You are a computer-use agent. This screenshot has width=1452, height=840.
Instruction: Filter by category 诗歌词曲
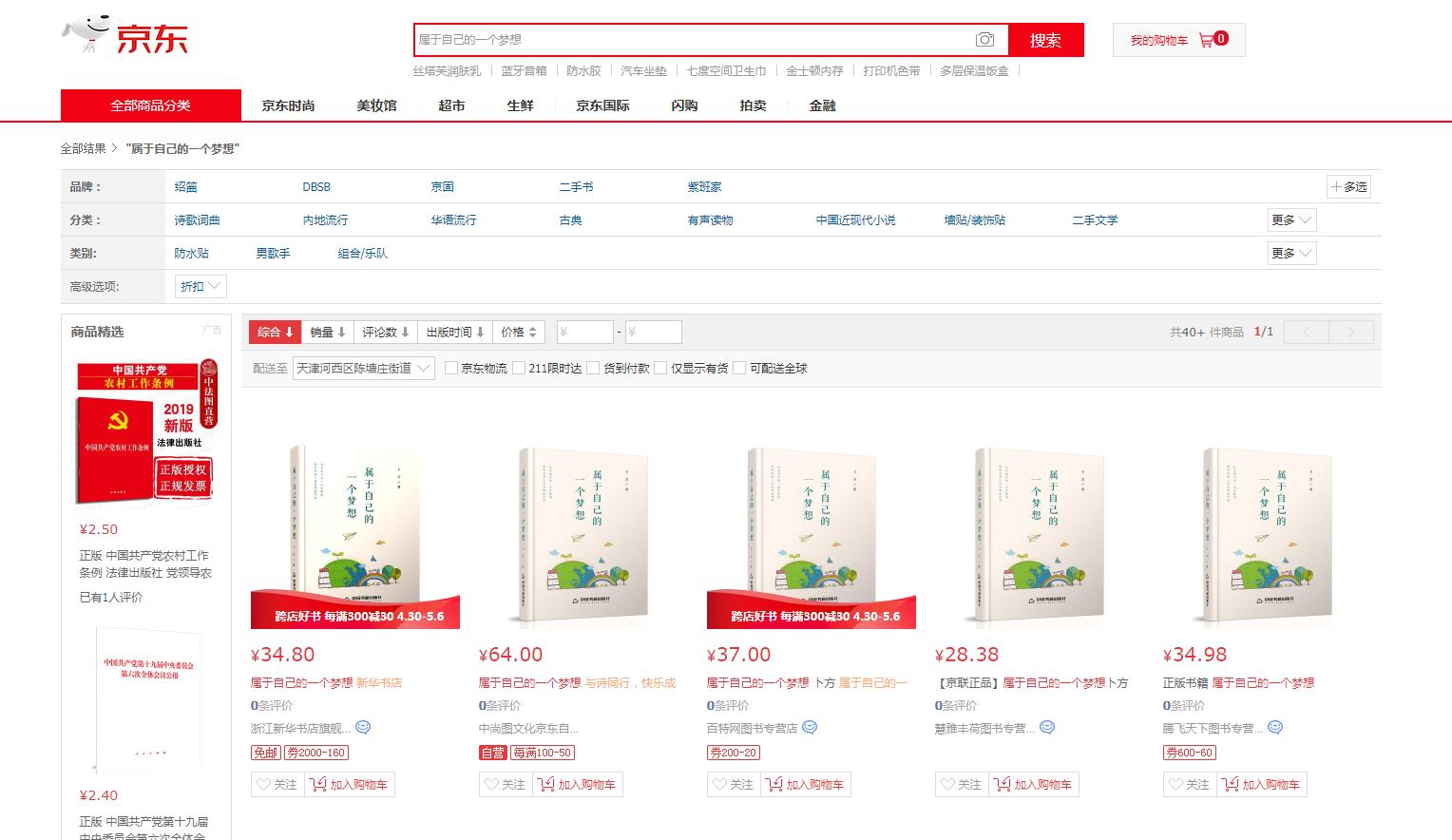tap(197, 220)
